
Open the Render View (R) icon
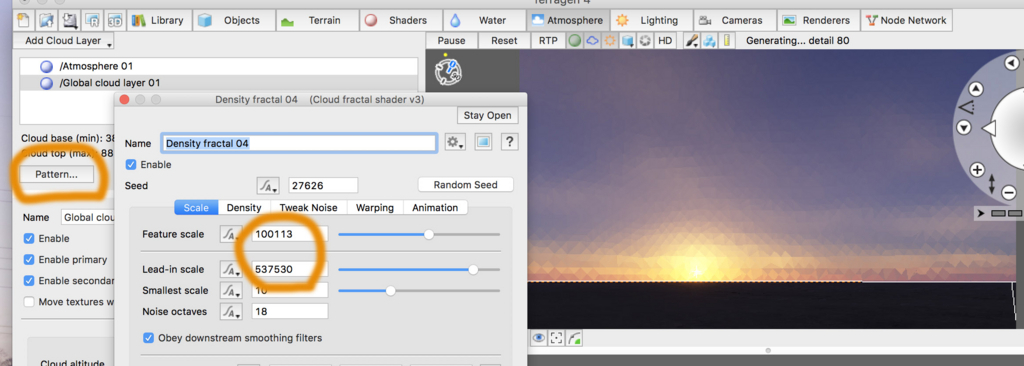(x=93, y=20)
